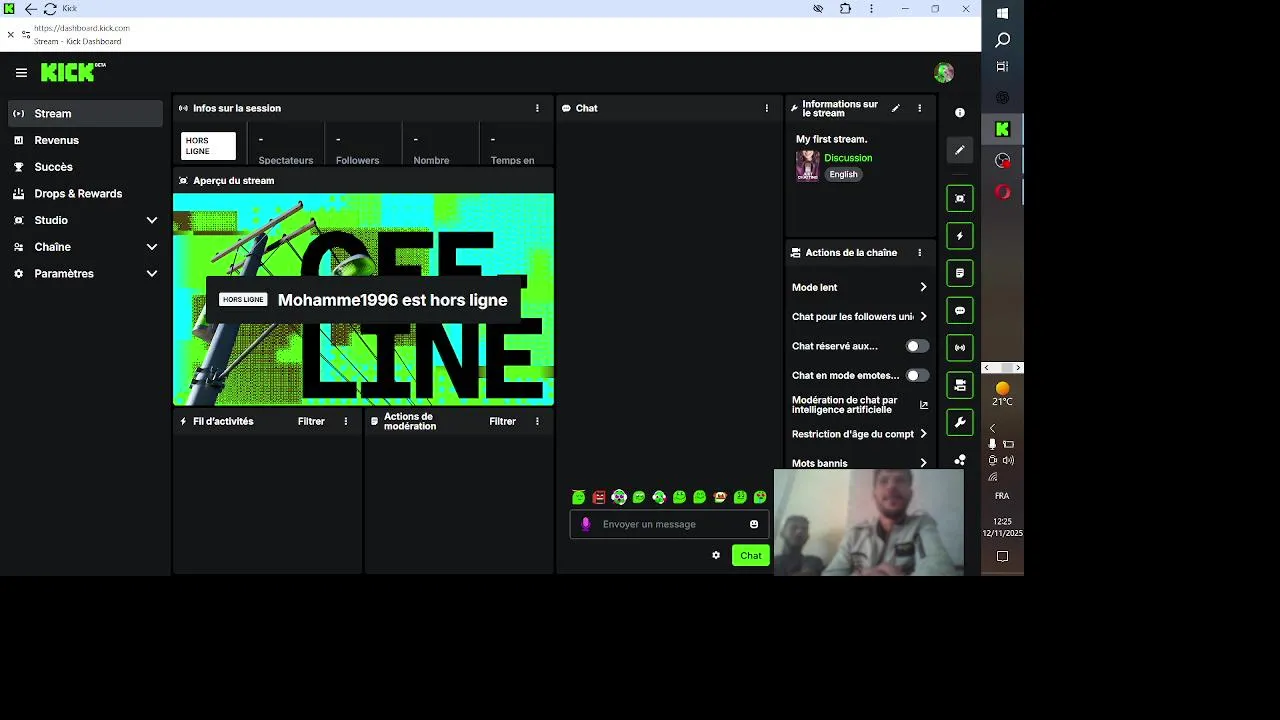The width and height of the screenshot is (1280, 720).
Task: Insert the dog face emote
Action: [720, 497]
